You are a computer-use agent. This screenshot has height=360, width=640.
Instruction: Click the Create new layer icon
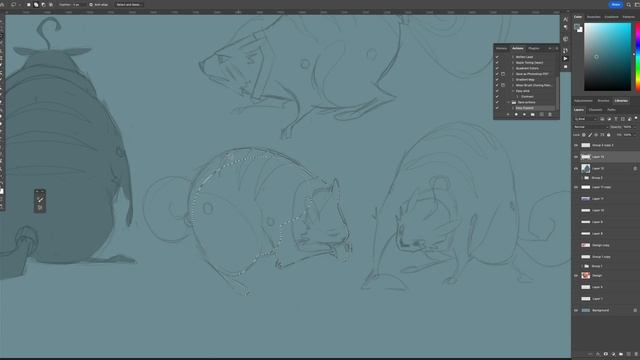pyautogui.click(x=629, y=354)
